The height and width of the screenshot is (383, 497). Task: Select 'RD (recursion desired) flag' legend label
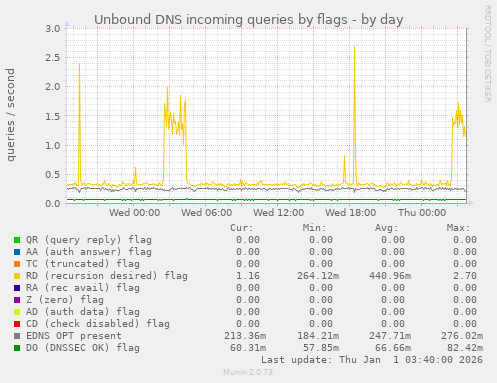point(107,276)
